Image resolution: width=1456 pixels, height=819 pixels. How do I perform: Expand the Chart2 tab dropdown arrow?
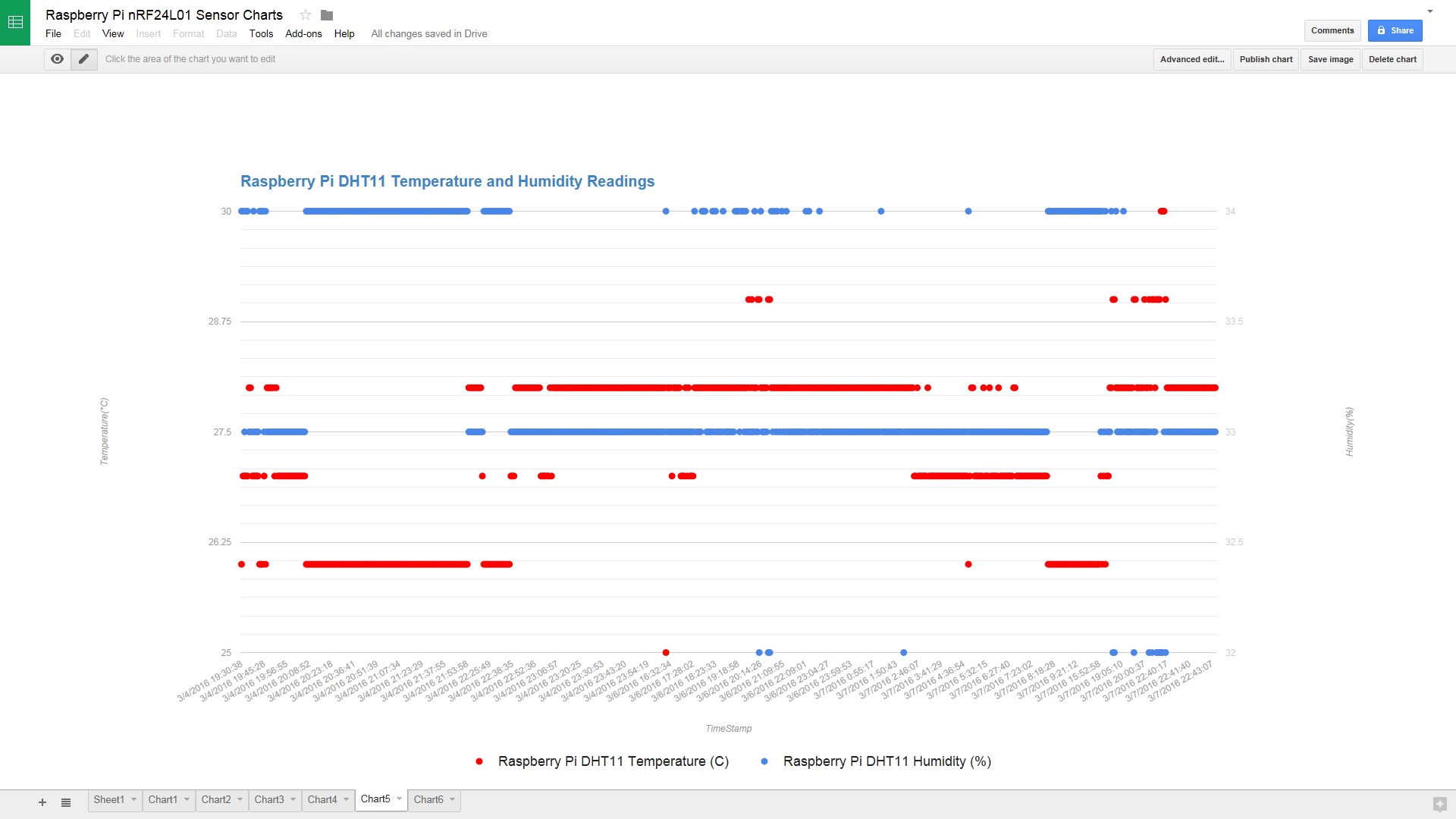coord(240,799)
